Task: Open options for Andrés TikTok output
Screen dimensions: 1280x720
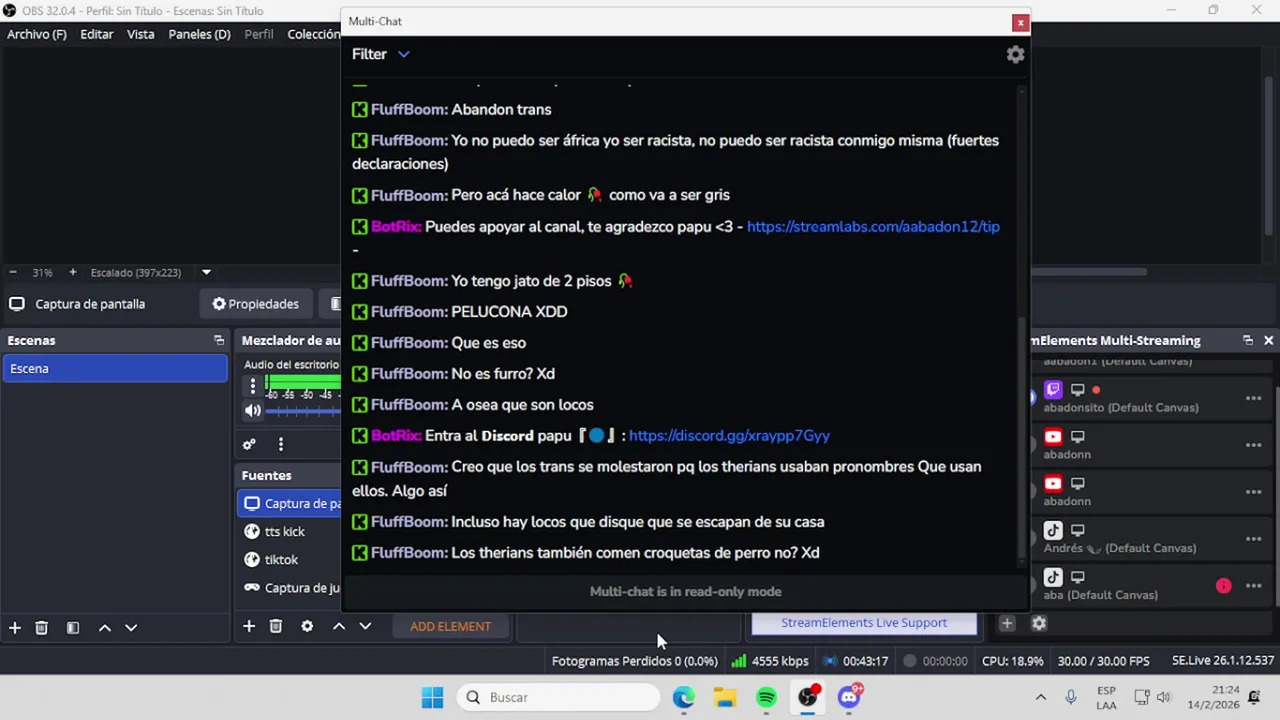Action: (x=1253, y=539)
